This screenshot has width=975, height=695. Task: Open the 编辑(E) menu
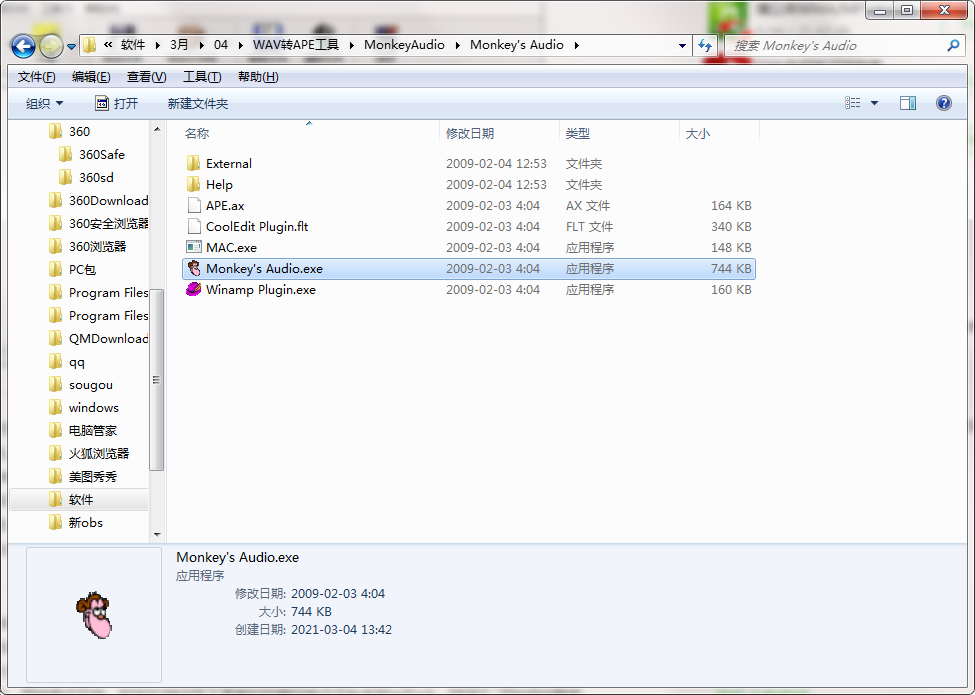click(91, 77)
